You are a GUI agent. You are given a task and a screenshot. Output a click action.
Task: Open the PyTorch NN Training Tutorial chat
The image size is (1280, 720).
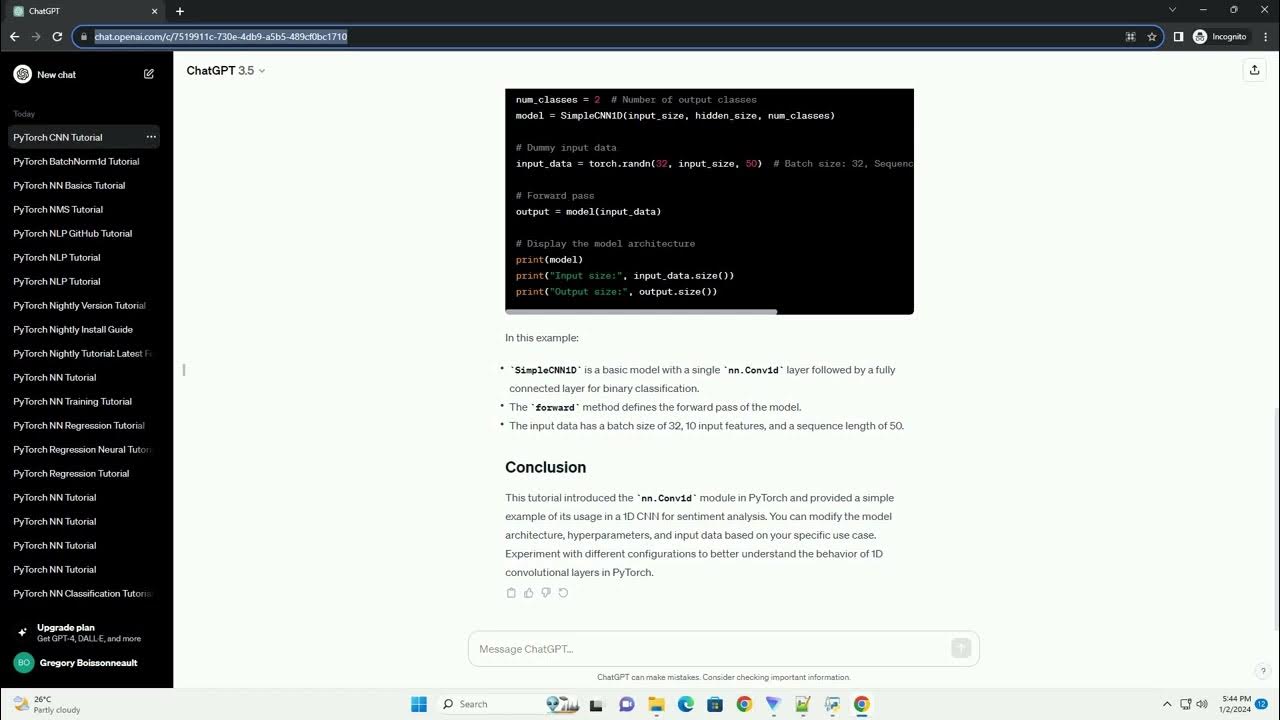pos(72,401)
